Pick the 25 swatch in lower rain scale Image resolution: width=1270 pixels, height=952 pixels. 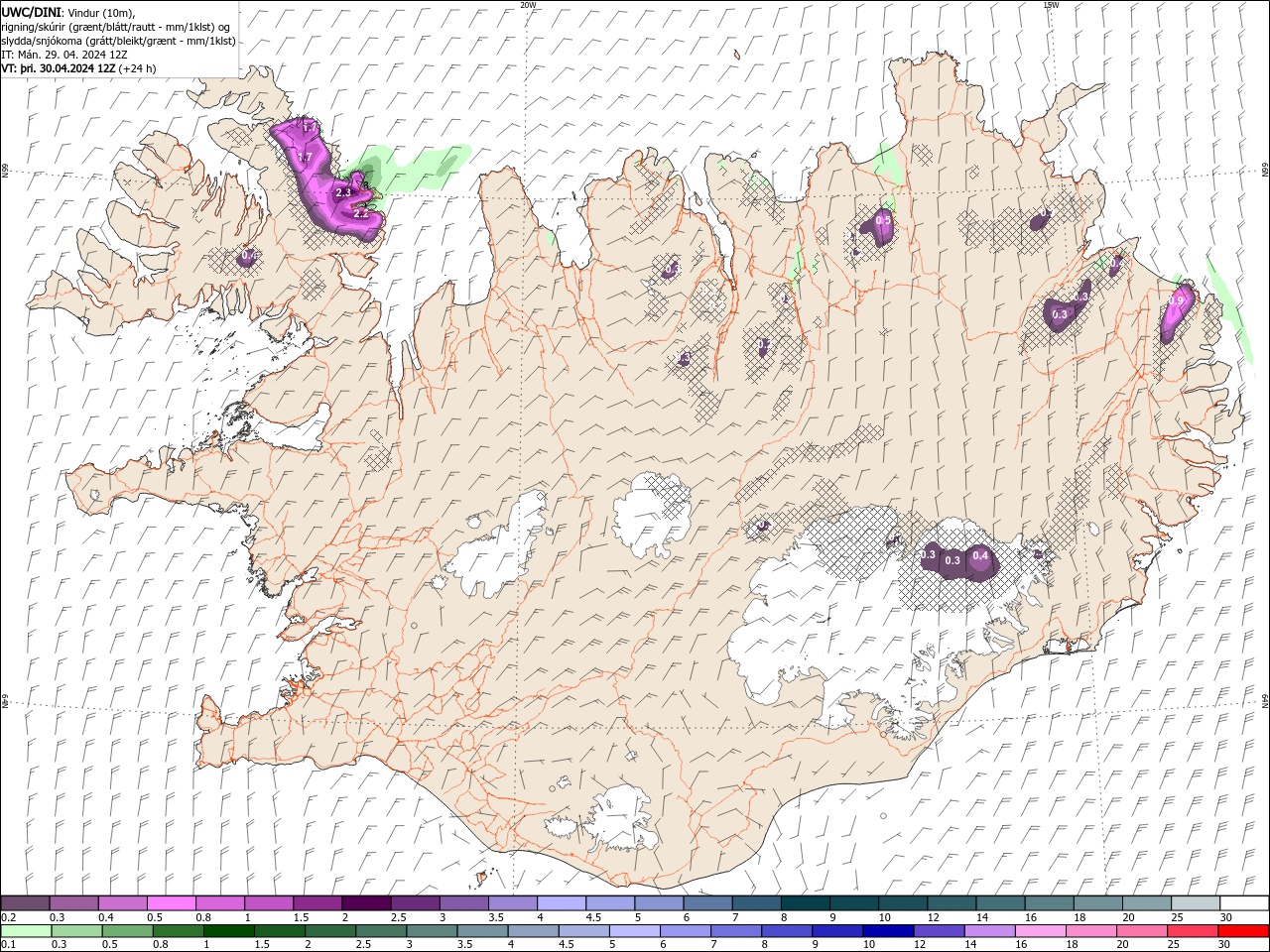click(x=1194, y=931)
